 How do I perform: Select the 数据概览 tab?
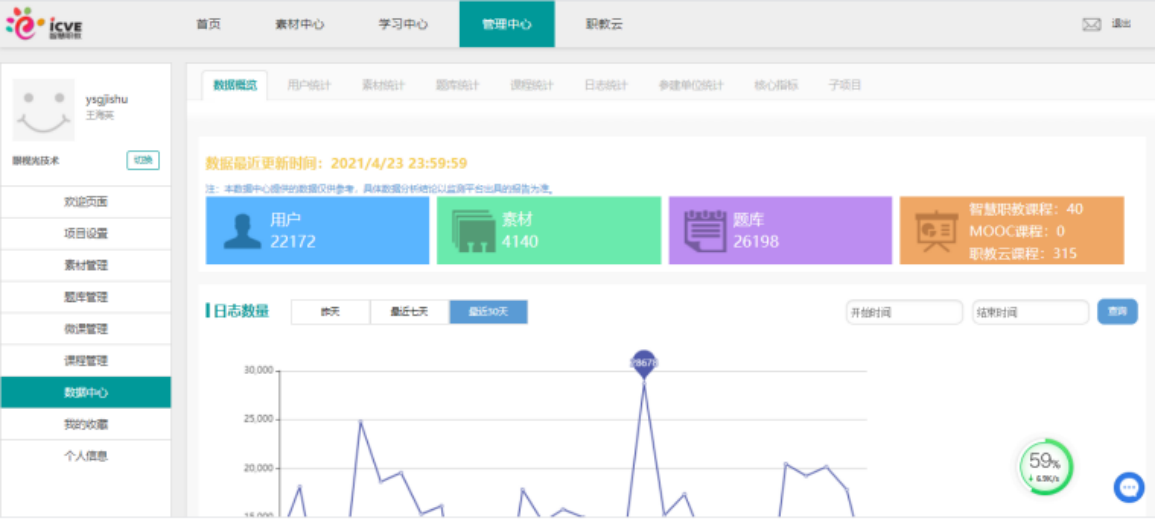pyautogui.click(x=234, y=85)
